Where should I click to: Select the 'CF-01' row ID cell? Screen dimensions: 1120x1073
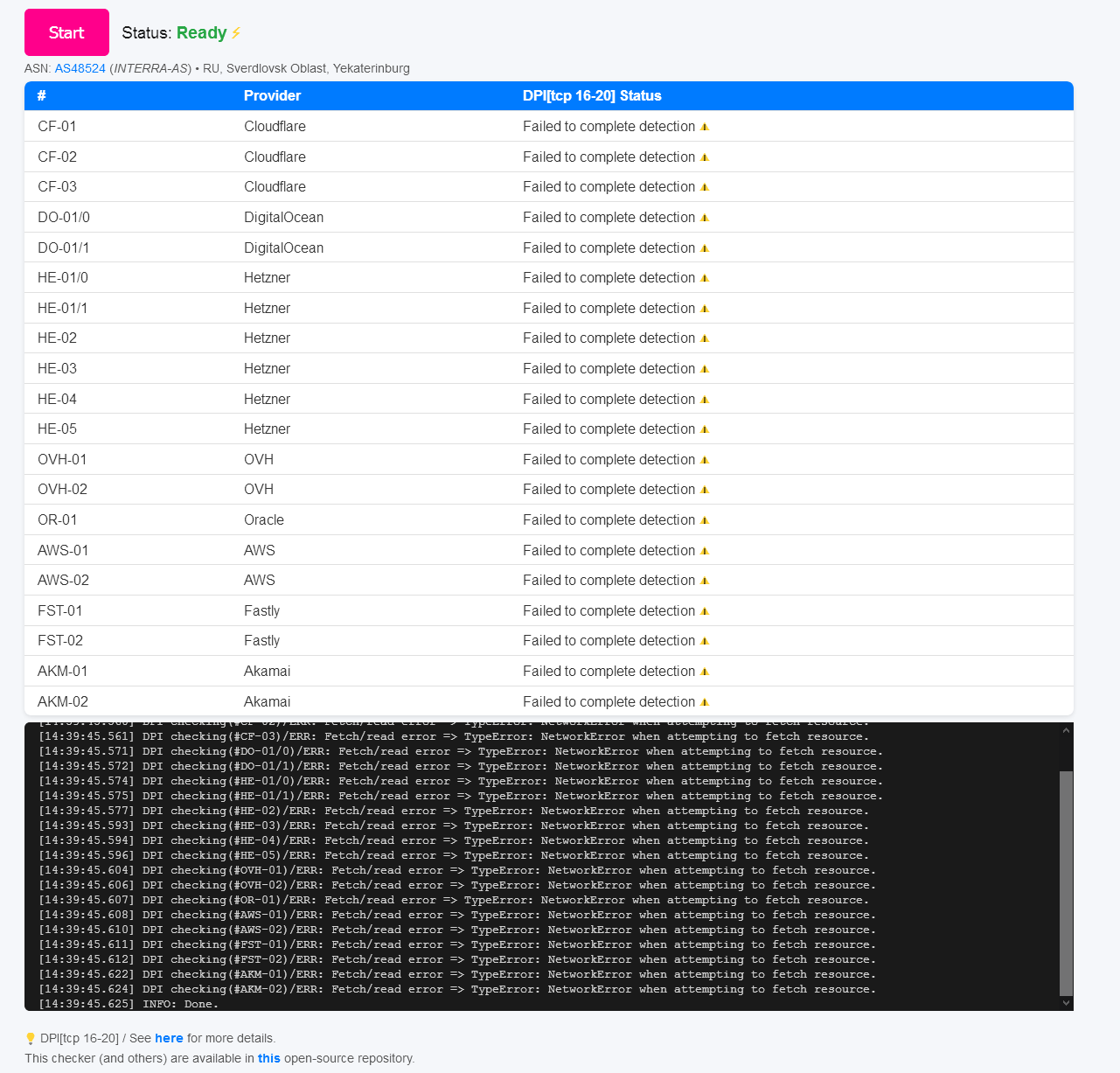57,127
